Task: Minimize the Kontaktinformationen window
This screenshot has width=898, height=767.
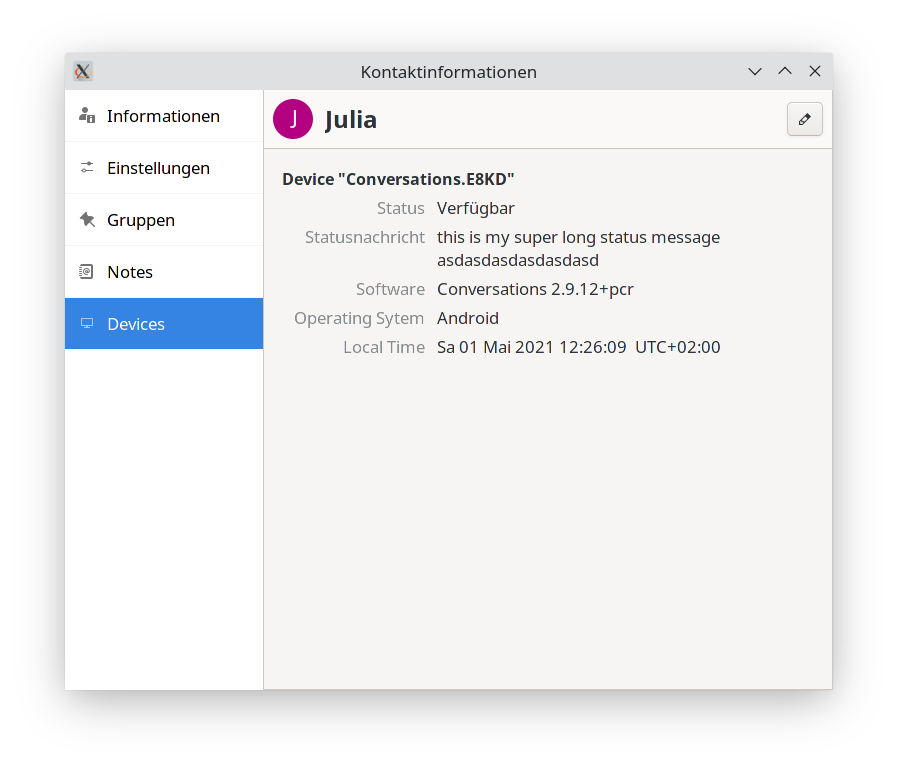Action: click(755, 72)
